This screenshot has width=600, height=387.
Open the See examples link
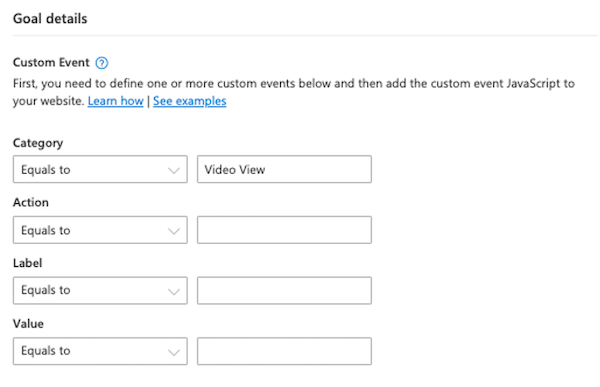pyautogui.click(x=190, y=101)
